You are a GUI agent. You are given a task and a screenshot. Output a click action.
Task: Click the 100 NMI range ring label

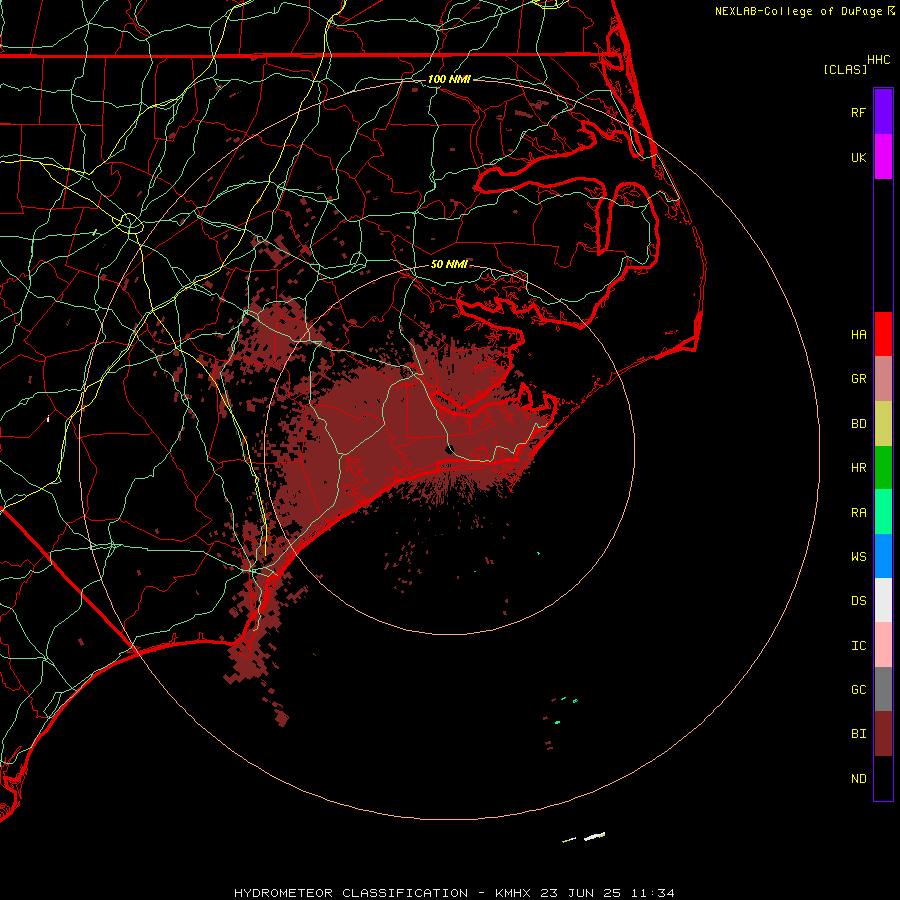449,79
